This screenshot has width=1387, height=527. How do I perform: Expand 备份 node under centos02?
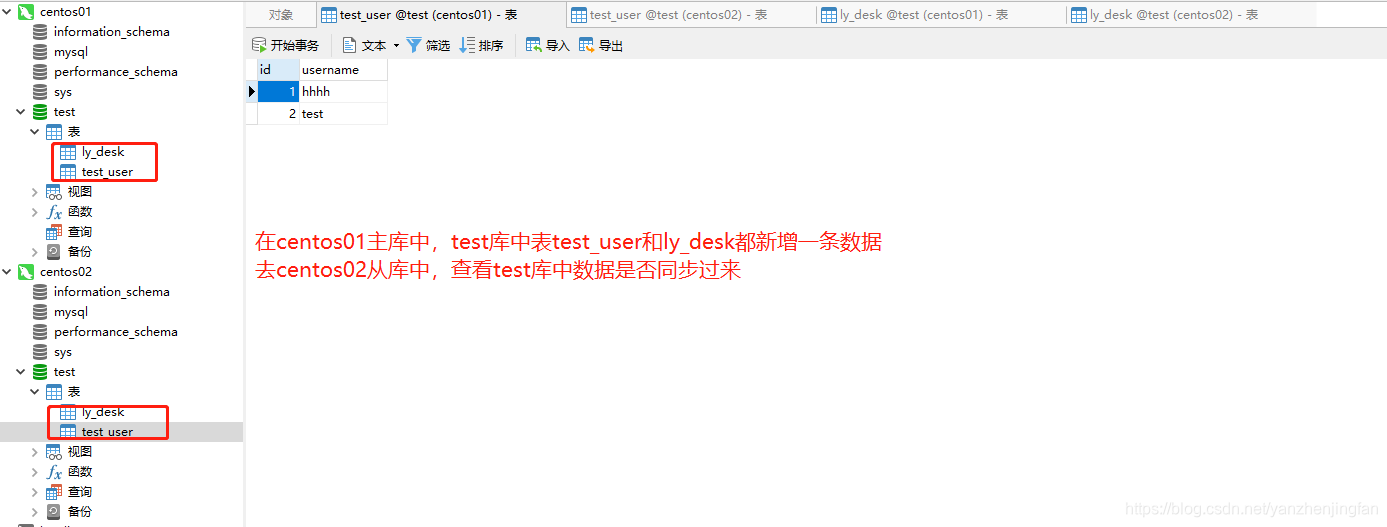[35, 512]
